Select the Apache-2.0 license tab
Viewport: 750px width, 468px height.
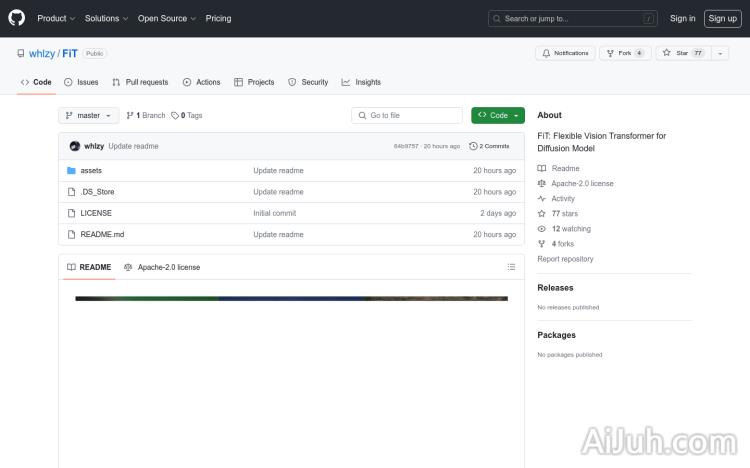(162, 267)
